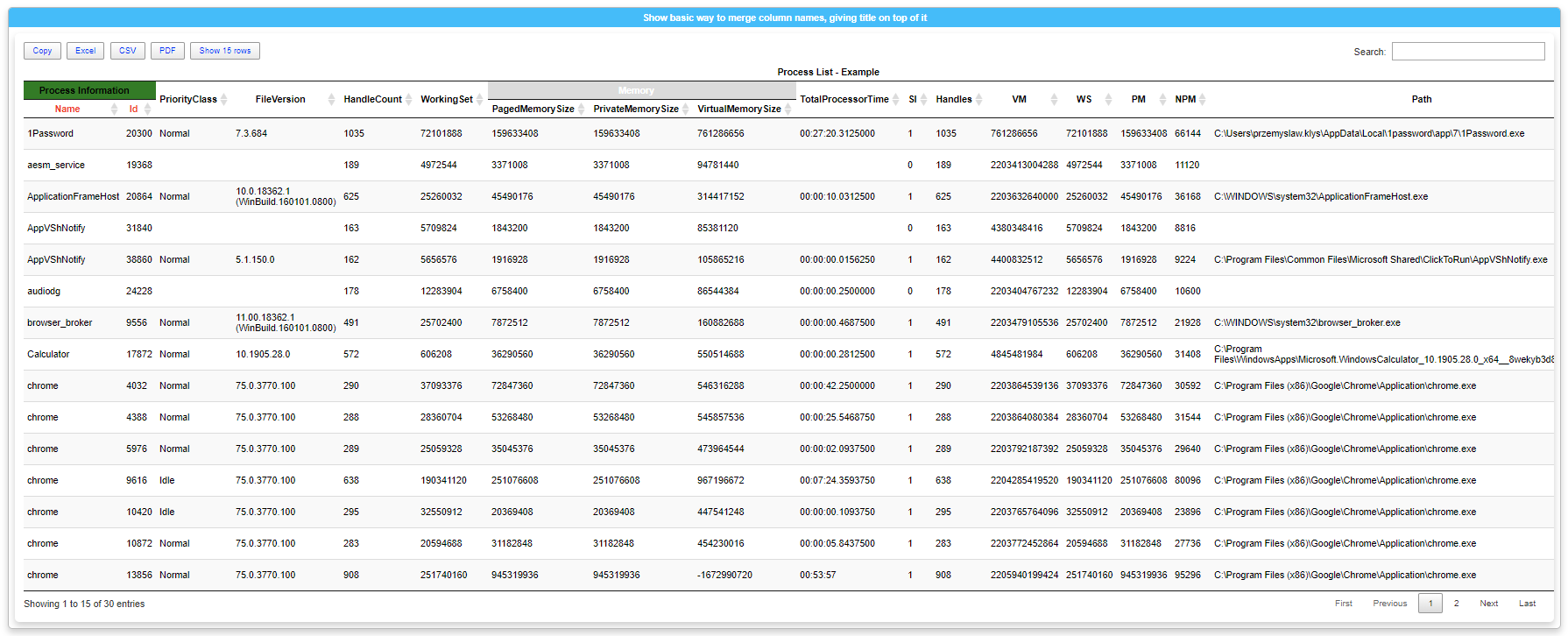Go to page 2 of results
The image size is (1568, 636).
point(1456,604)
